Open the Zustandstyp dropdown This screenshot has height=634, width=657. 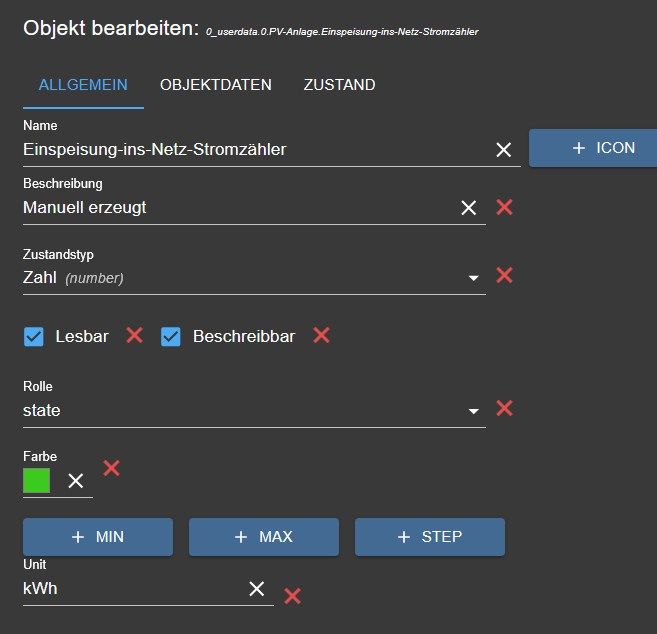pos(473,278)
